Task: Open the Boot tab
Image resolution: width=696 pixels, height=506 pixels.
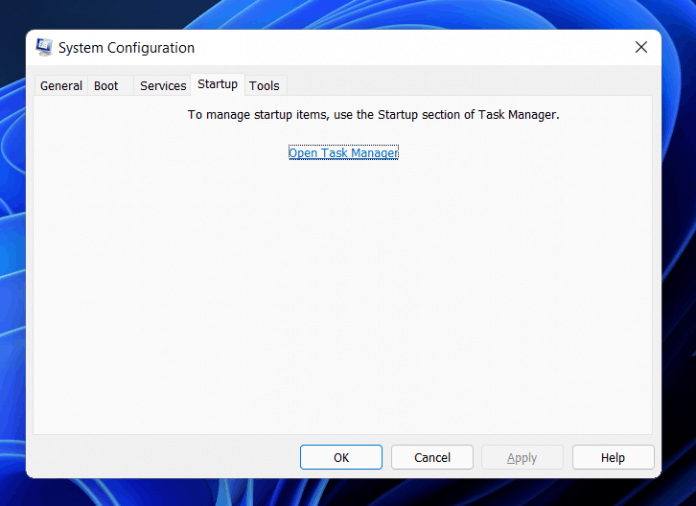Action: (106, 86)
